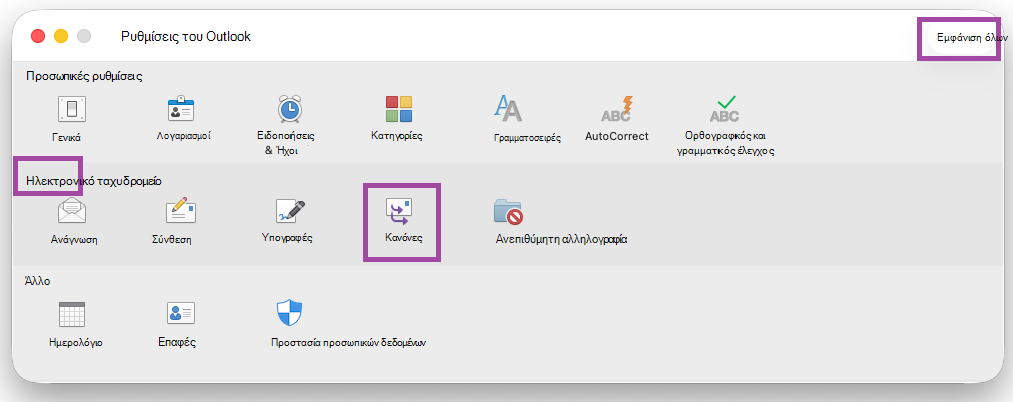Image resolution: width=1013 pixels, height=402 pixels.
Task: Open Σύνθεση compose settings icon
Action: (x=181, y=211)
